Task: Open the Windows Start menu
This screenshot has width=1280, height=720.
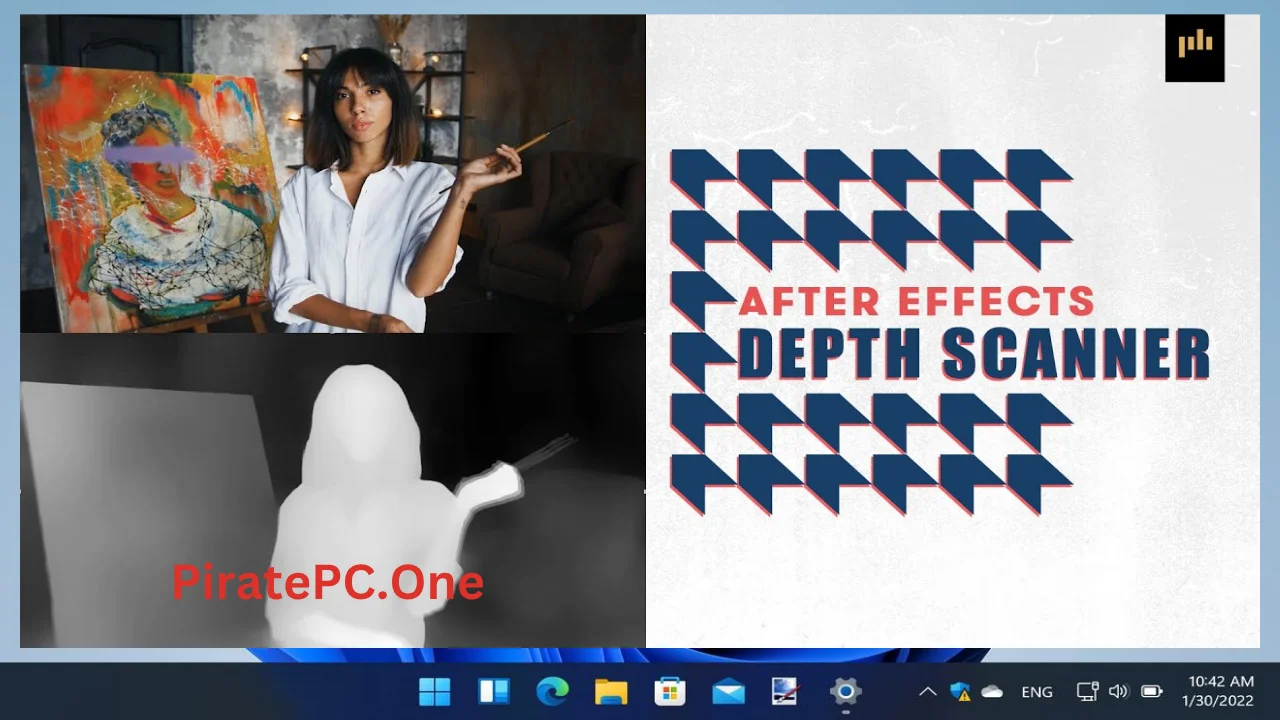Action: pyautogui.click(x=434, y=691)
